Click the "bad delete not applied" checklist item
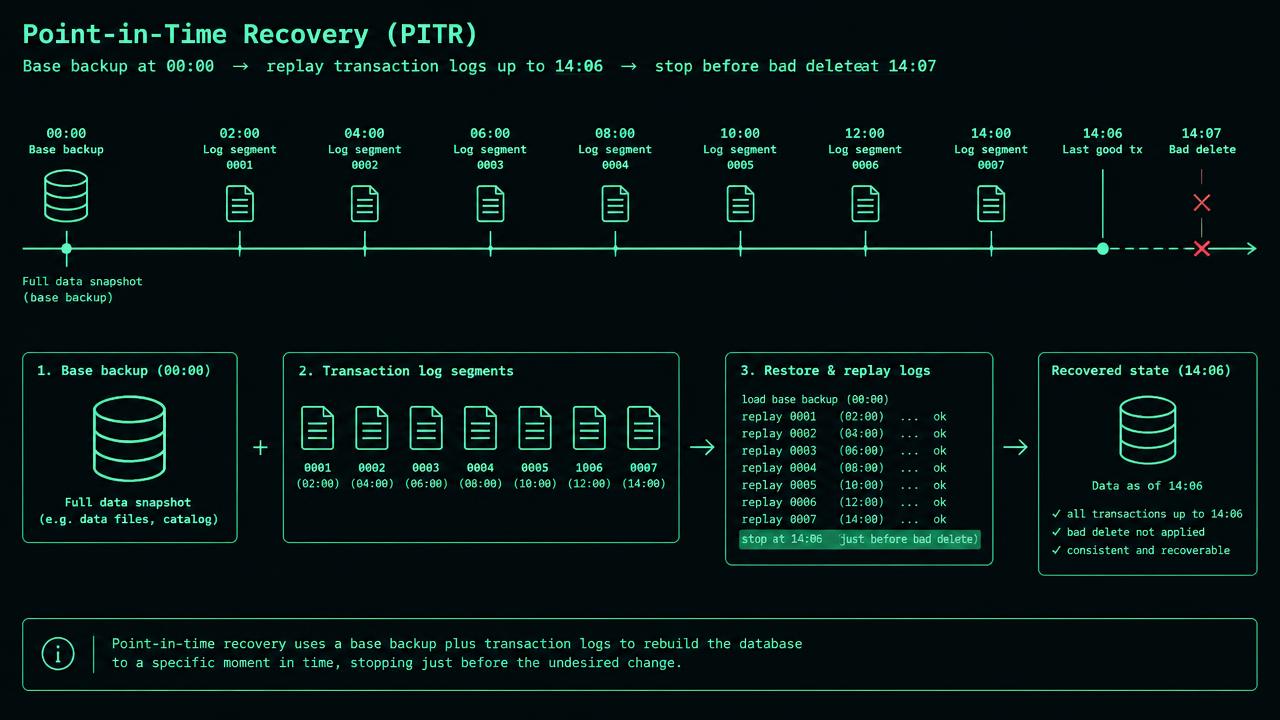The height and width of the screenshot is (720, 1280). (x=1128, y=532)
